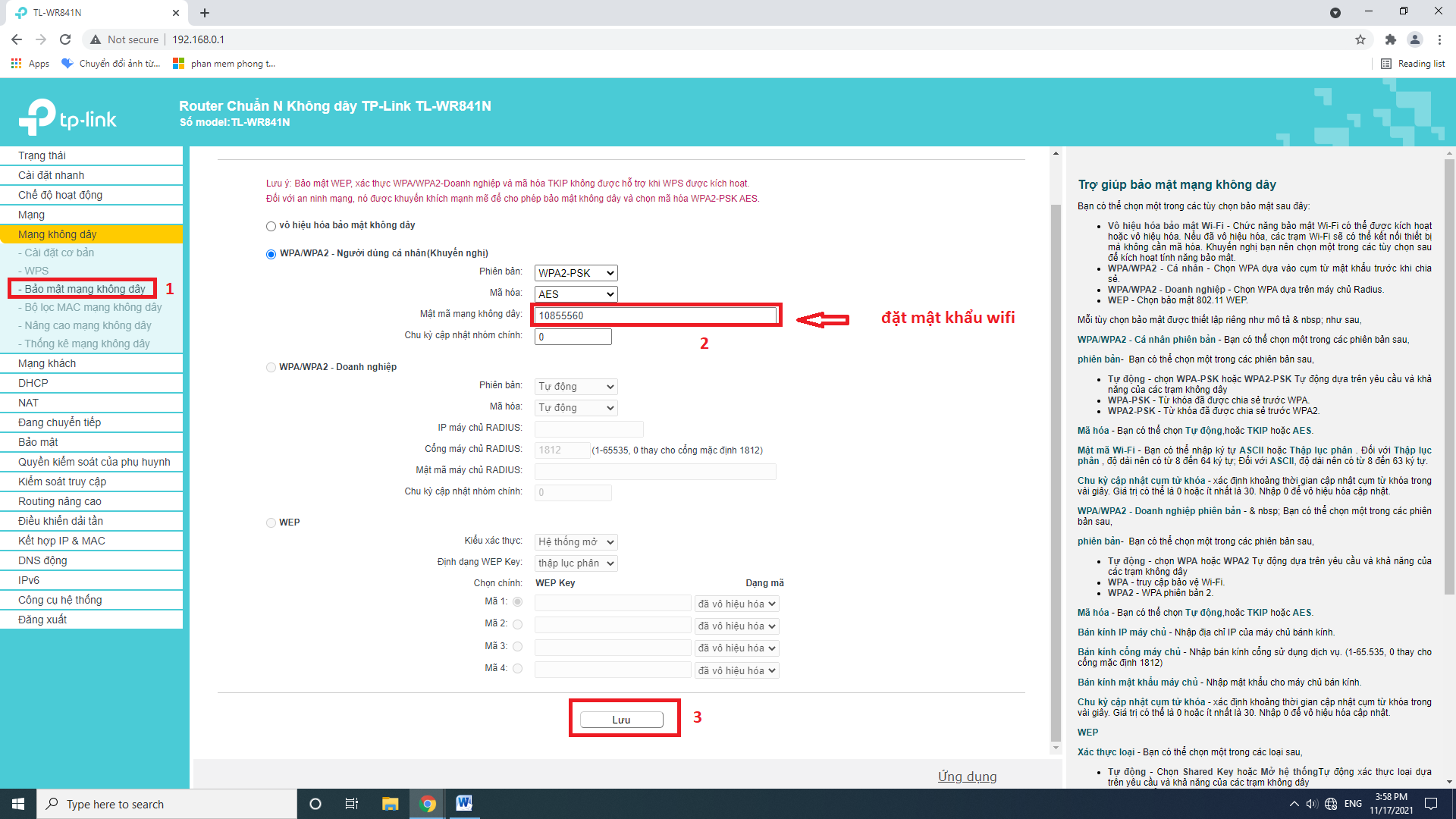Open the AES encryption dropdown

pos(576,294)
